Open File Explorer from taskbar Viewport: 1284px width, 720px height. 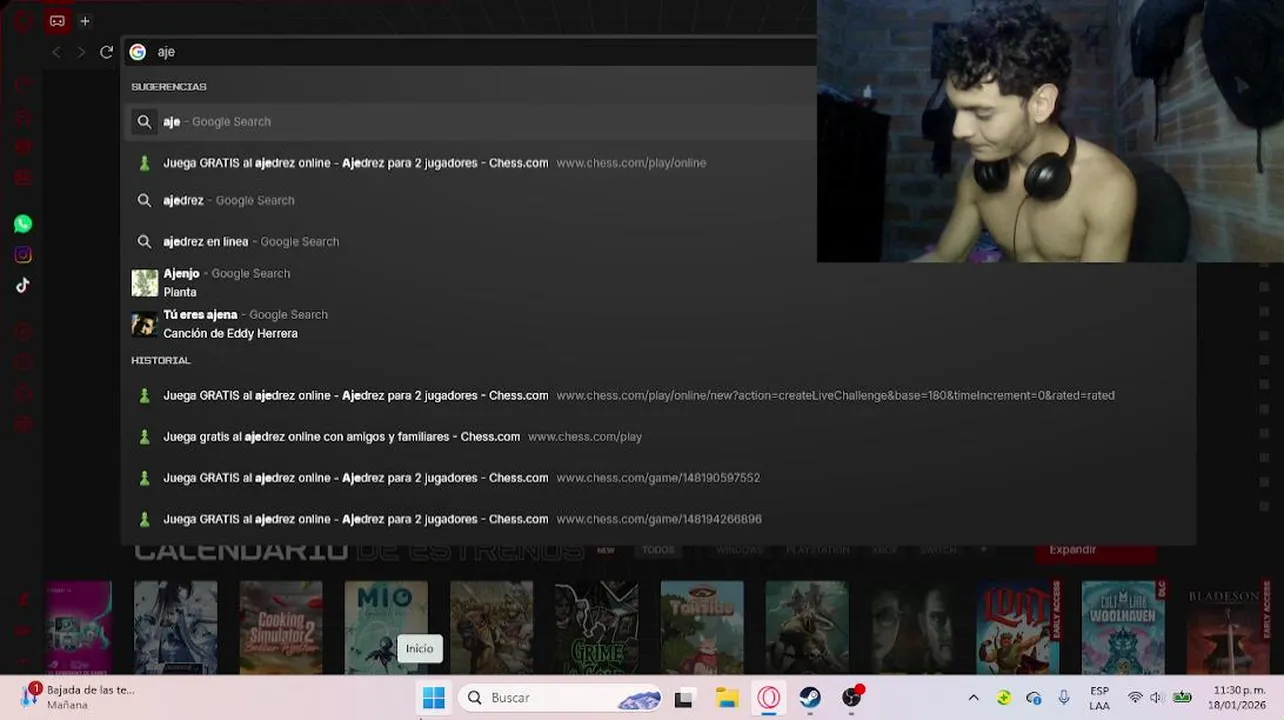[x=727, y=698]
